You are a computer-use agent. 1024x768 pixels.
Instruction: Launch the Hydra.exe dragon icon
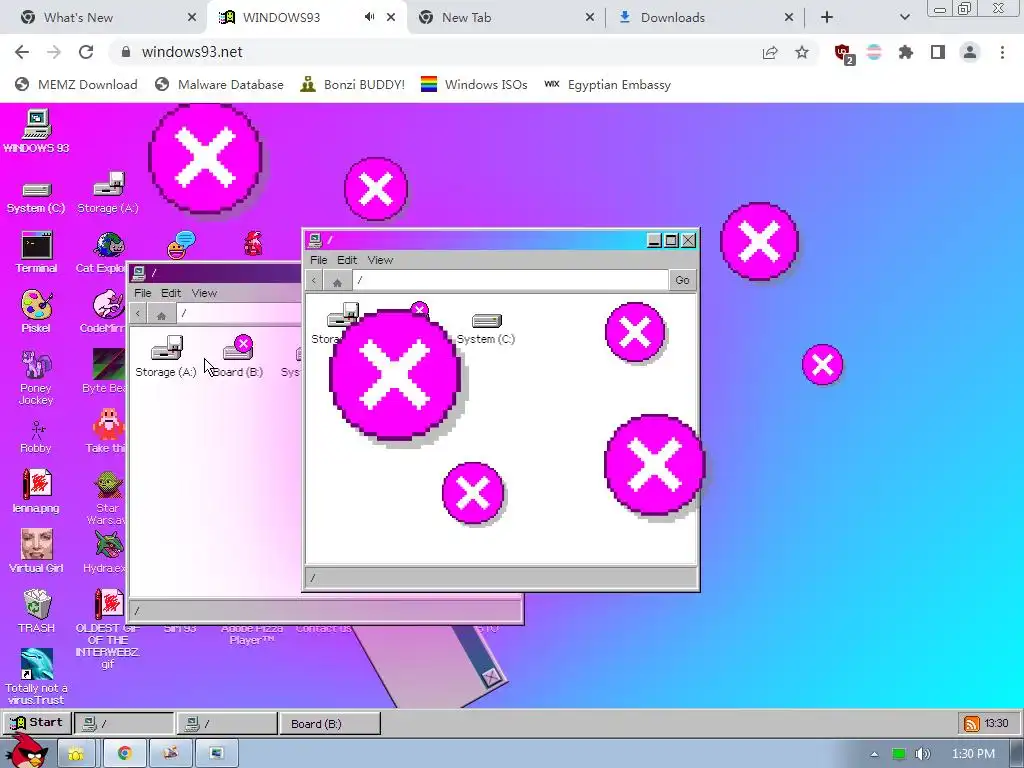[108, 551]
